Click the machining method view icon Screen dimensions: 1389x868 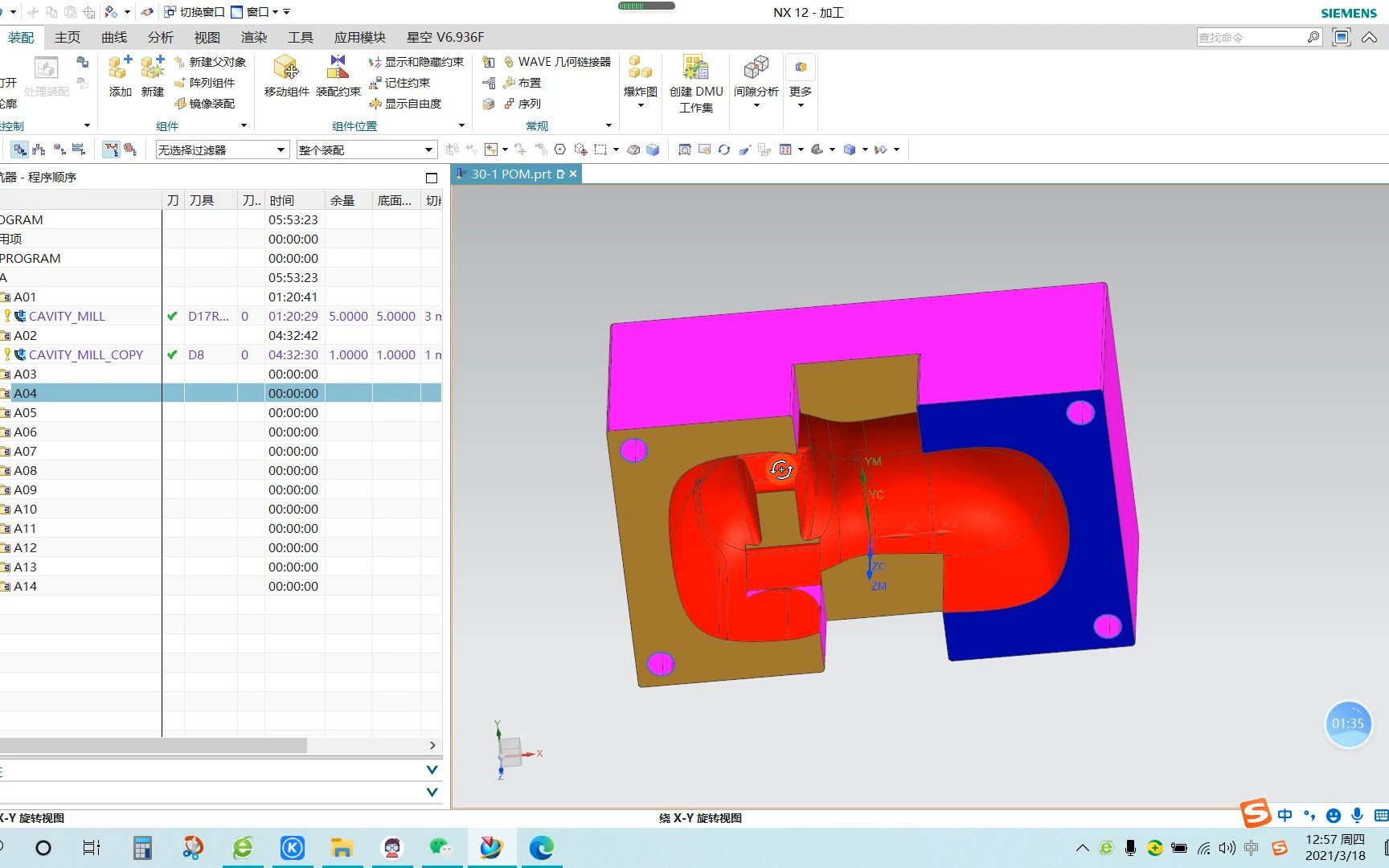click(x=79, y=149)
